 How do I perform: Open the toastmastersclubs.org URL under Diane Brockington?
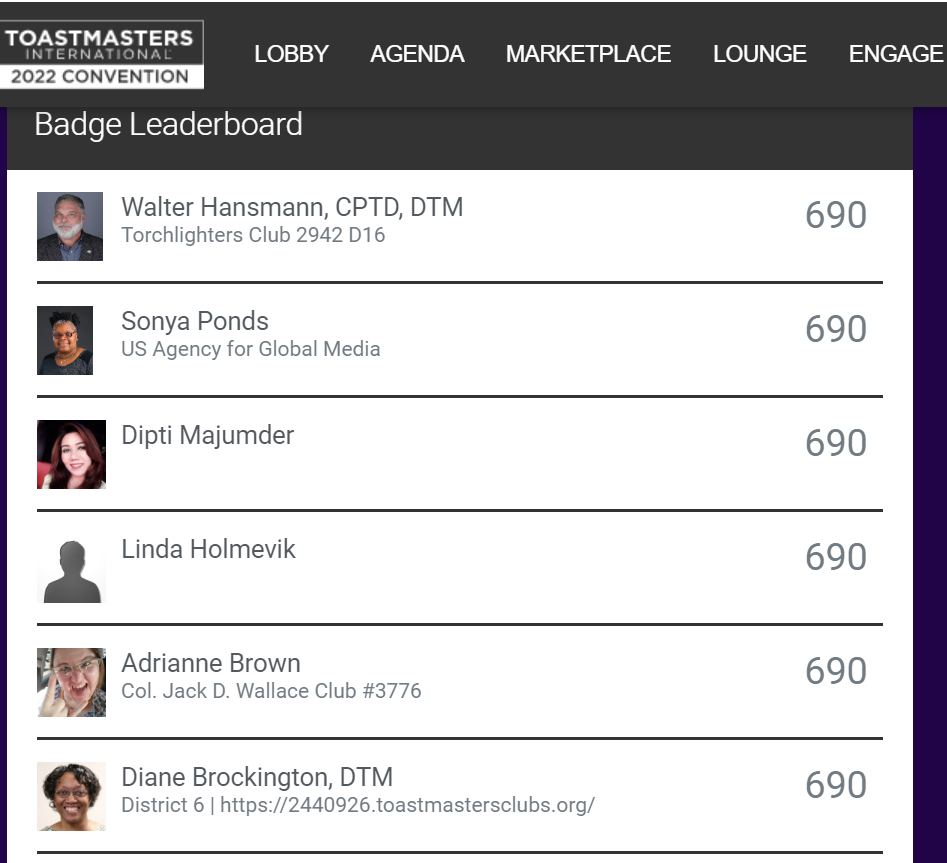coord(407,804)
